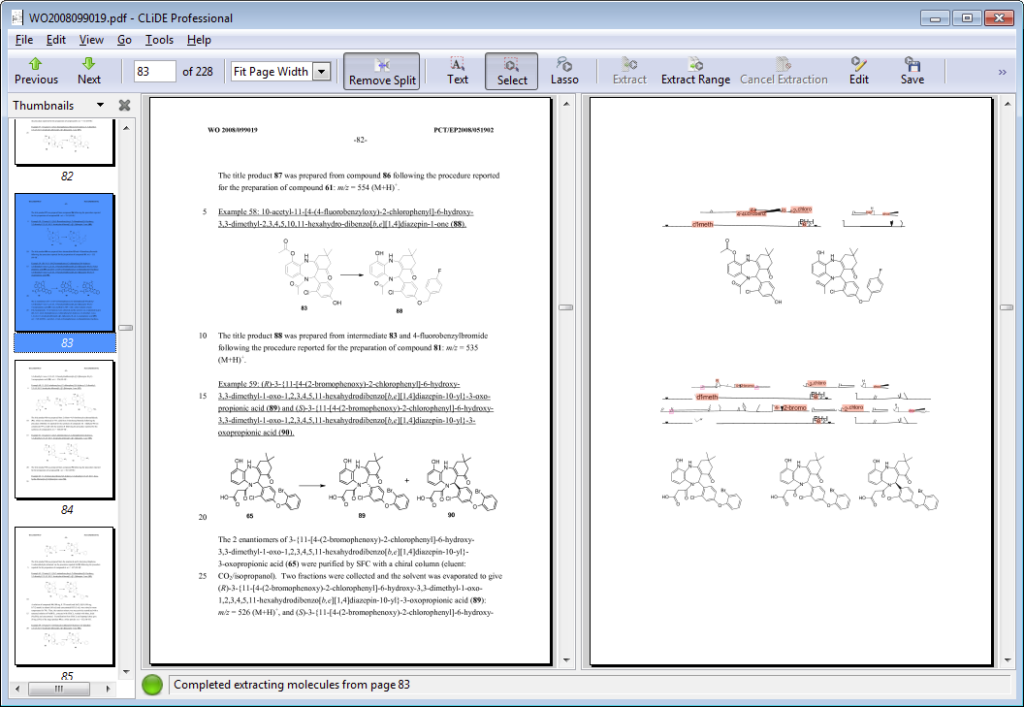Open the Tools menu

[x=159, y=40]
